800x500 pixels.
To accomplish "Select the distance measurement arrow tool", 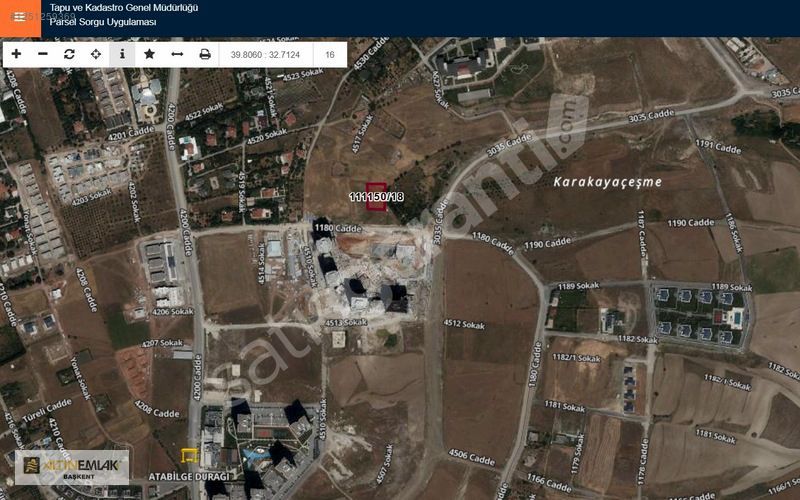I will click(177, 54).
